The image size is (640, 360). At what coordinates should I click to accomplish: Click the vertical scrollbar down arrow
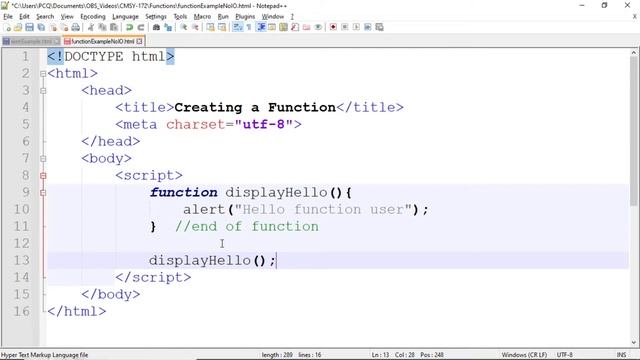tap(634, 343)
